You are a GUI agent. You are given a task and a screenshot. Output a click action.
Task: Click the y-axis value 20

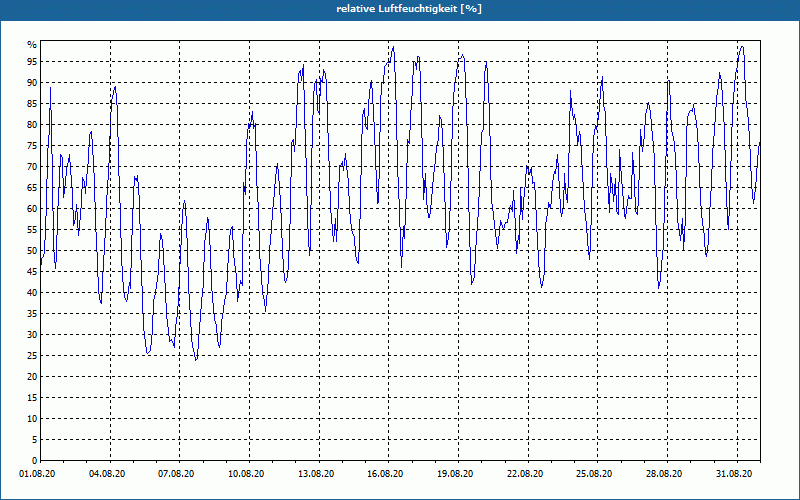(x=32, y=377)
